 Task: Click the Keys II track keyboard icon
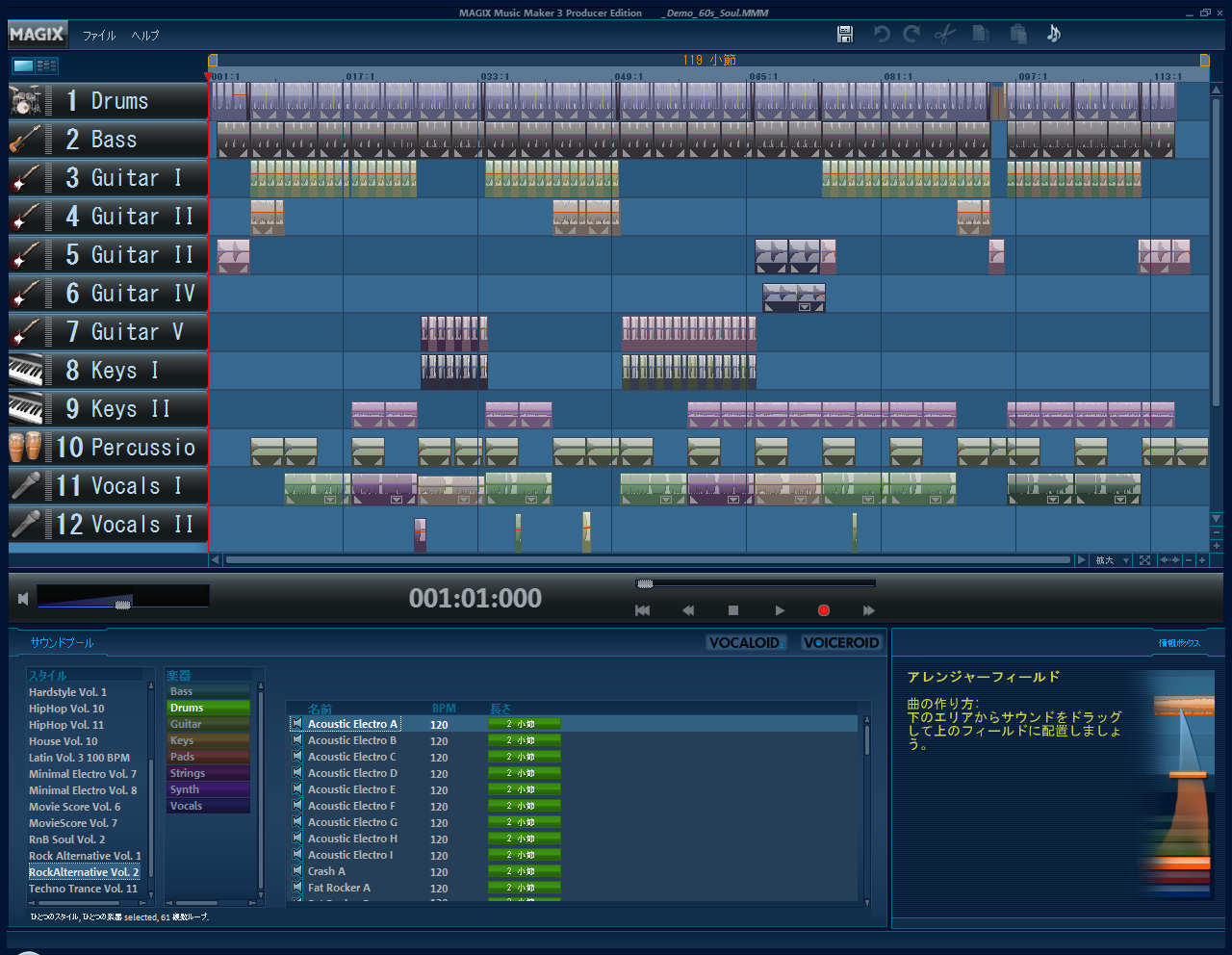coord(27,408)
